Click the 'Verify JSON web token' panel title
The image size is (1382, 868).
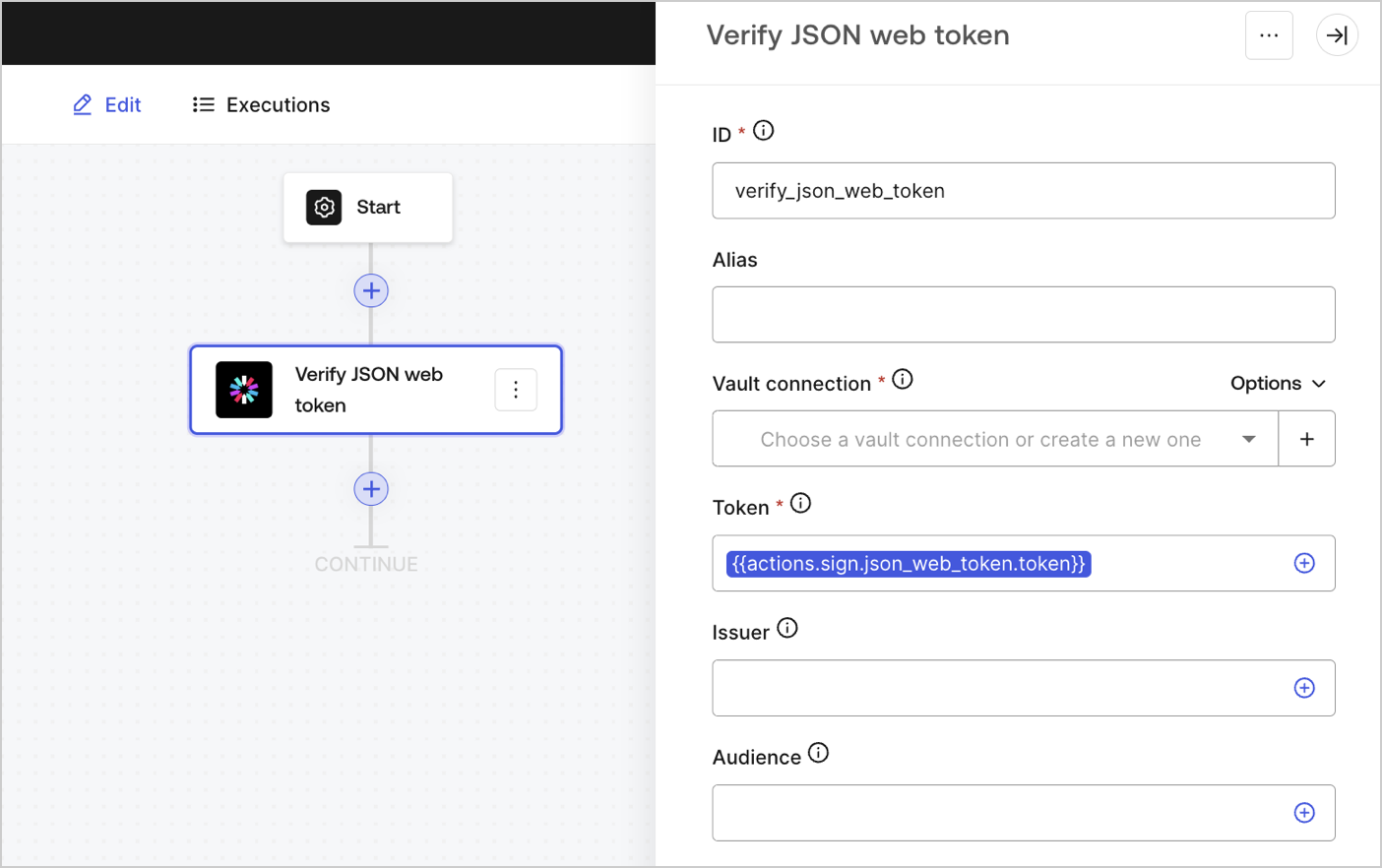pyautogui.click(x=857, y=35)
